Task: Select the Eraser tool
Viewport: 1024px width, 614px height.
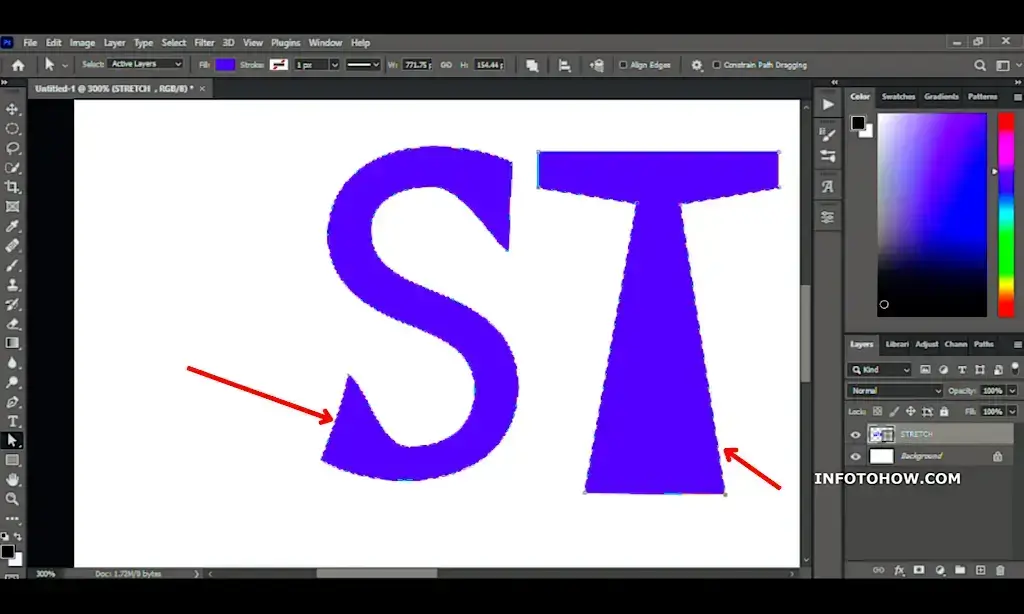Action: point(12,324)
